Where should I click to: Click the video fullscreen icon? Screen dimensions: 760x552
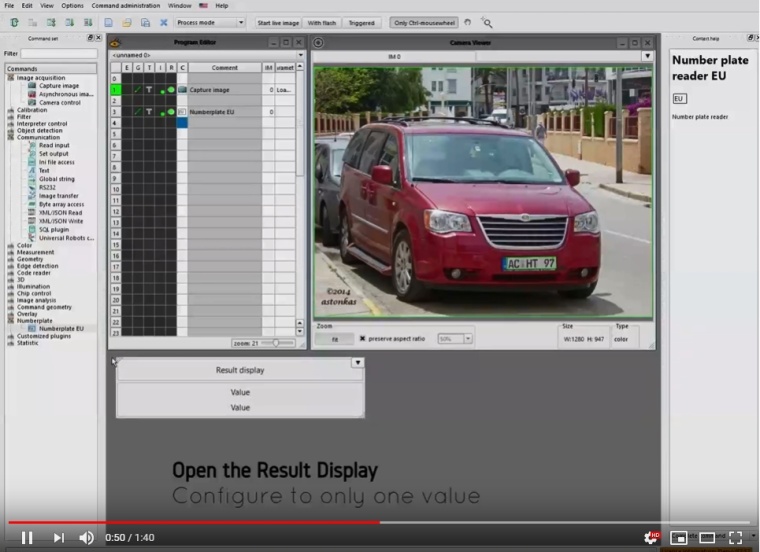pyautogui.click(x=735, y=538)
